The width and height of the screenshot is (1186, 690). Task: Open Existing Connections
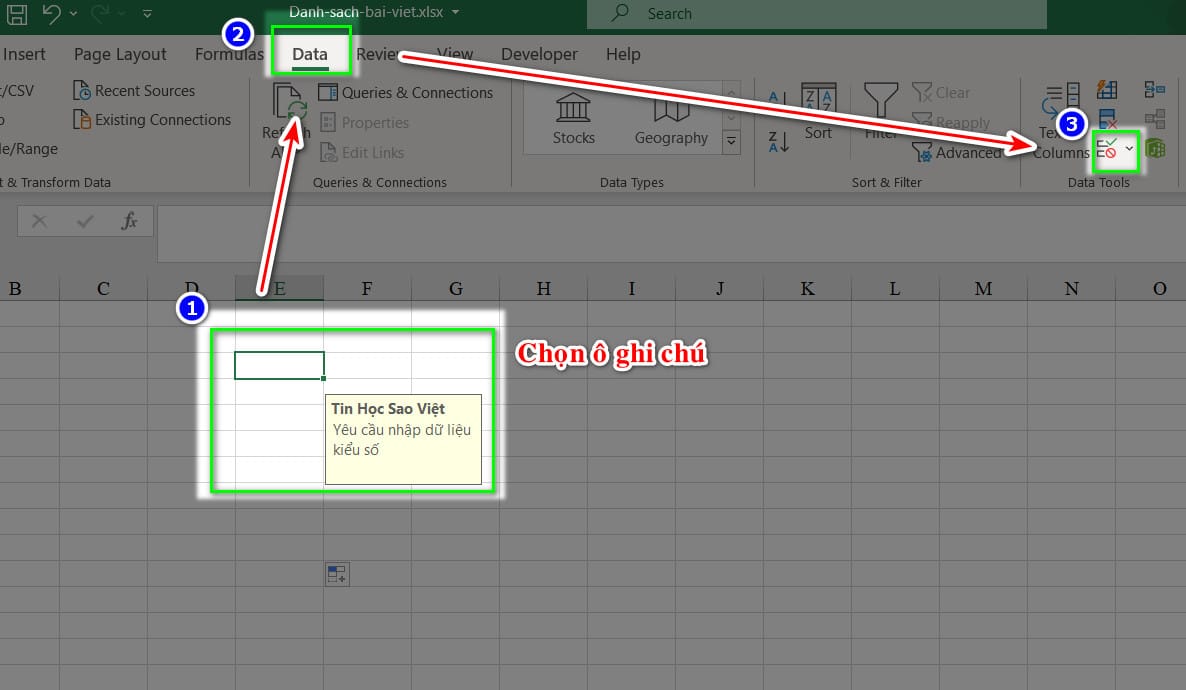(151, 120)
